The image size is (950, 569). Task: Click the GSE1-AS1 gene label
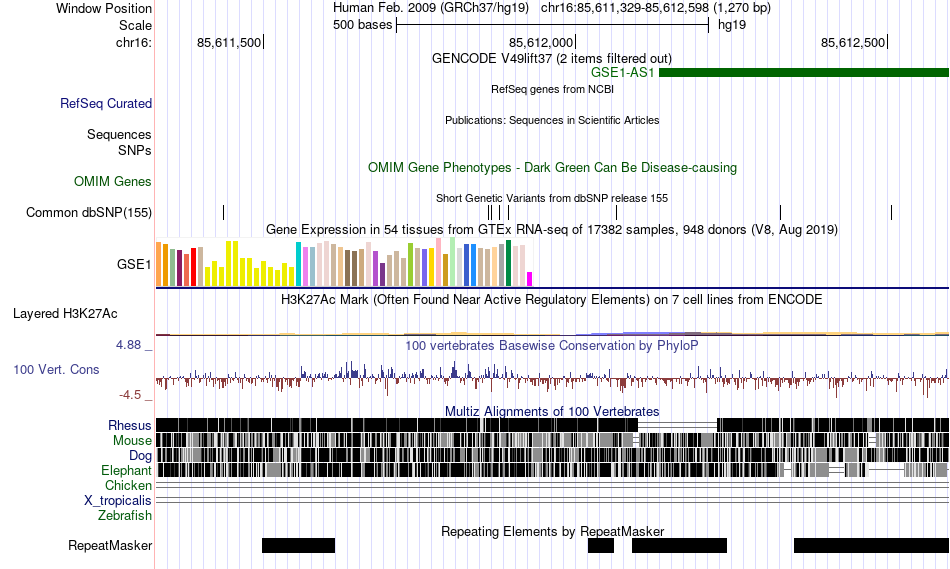(623, 73)
